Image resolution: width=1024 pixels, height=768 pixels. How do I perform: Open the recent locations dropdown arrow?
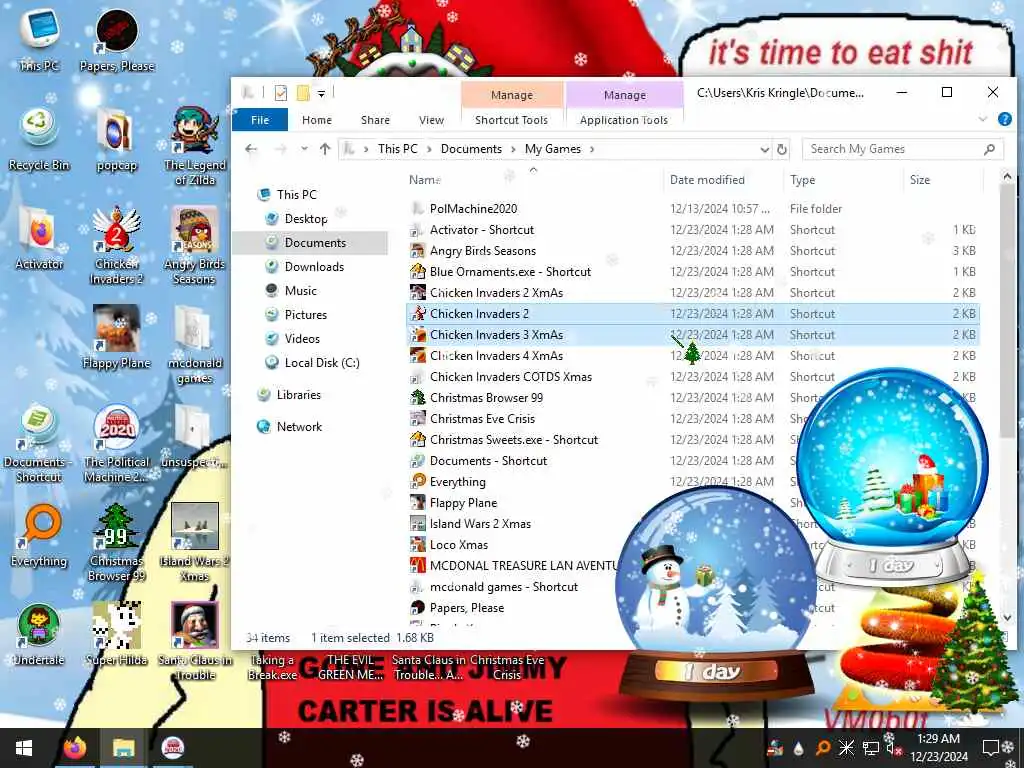tap(304, 150)
